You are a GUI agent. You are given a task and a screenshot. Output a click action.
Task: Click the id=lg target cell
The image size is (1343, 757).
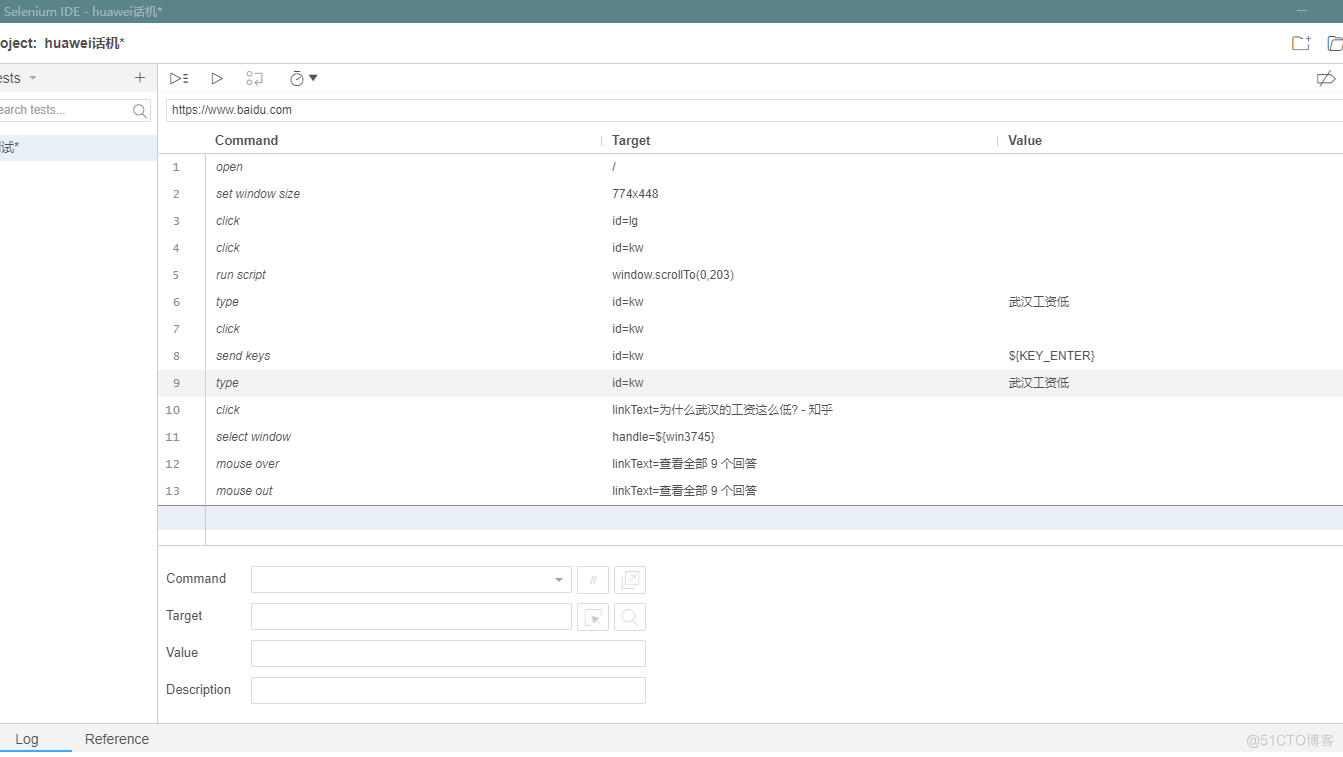(625, 221)
